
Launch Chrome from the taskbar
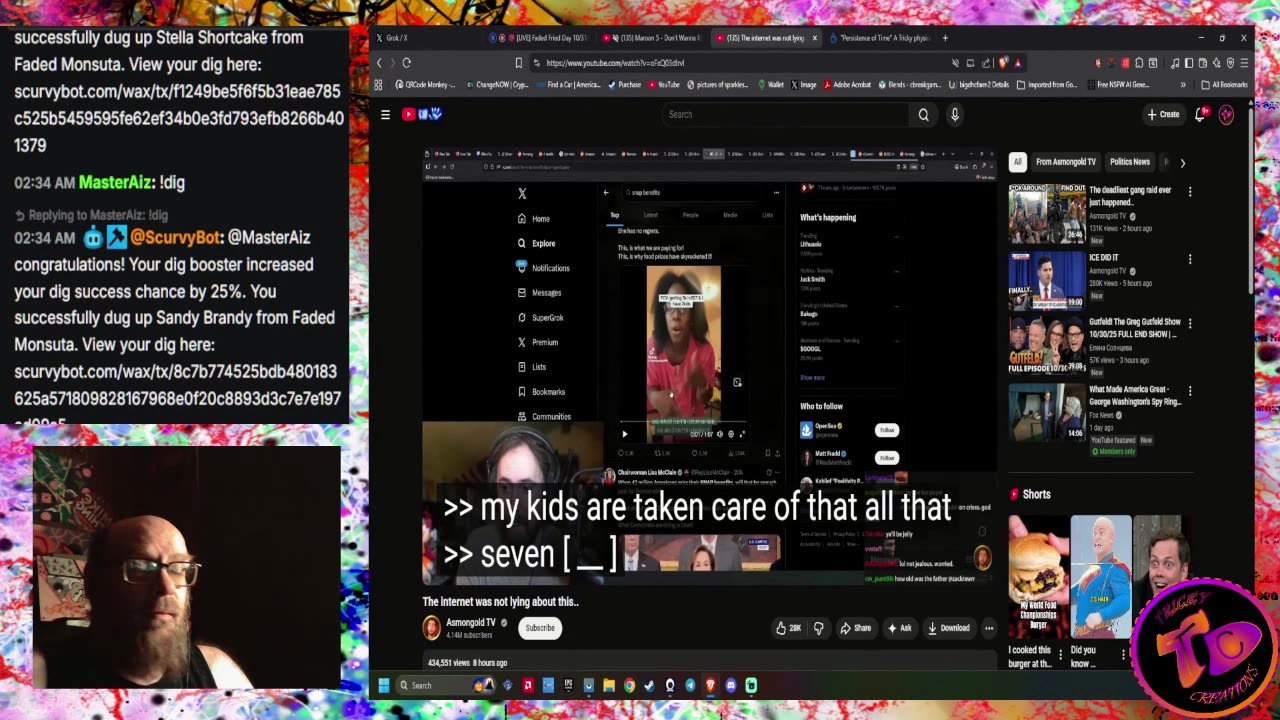point(629,685)
